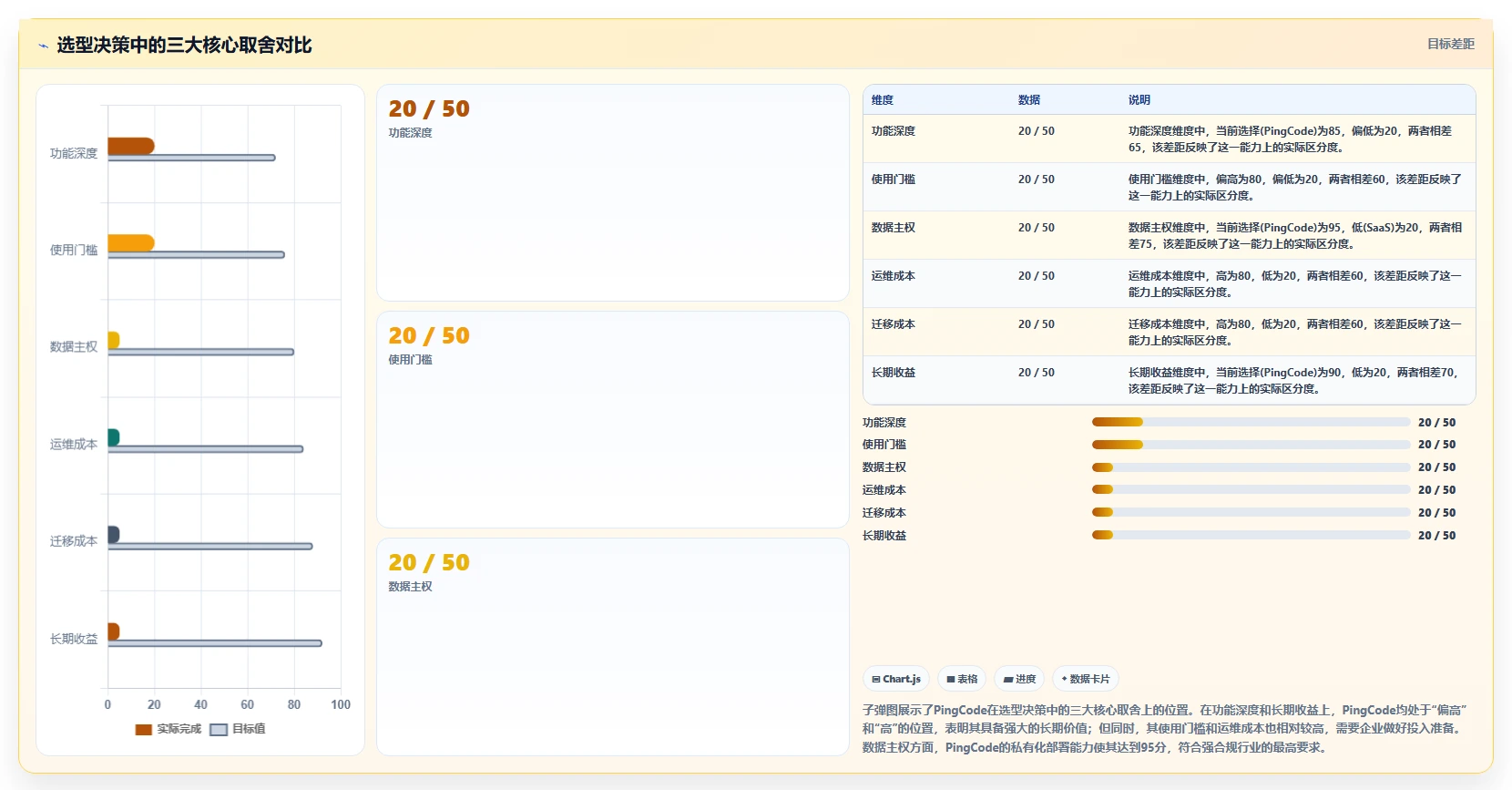Viewport: 1512px width, 790px height.
Task: Click the 20 / 50 value beside 功能深度 progress bar
Action: pyautogui.click(x=1437, y=423)
